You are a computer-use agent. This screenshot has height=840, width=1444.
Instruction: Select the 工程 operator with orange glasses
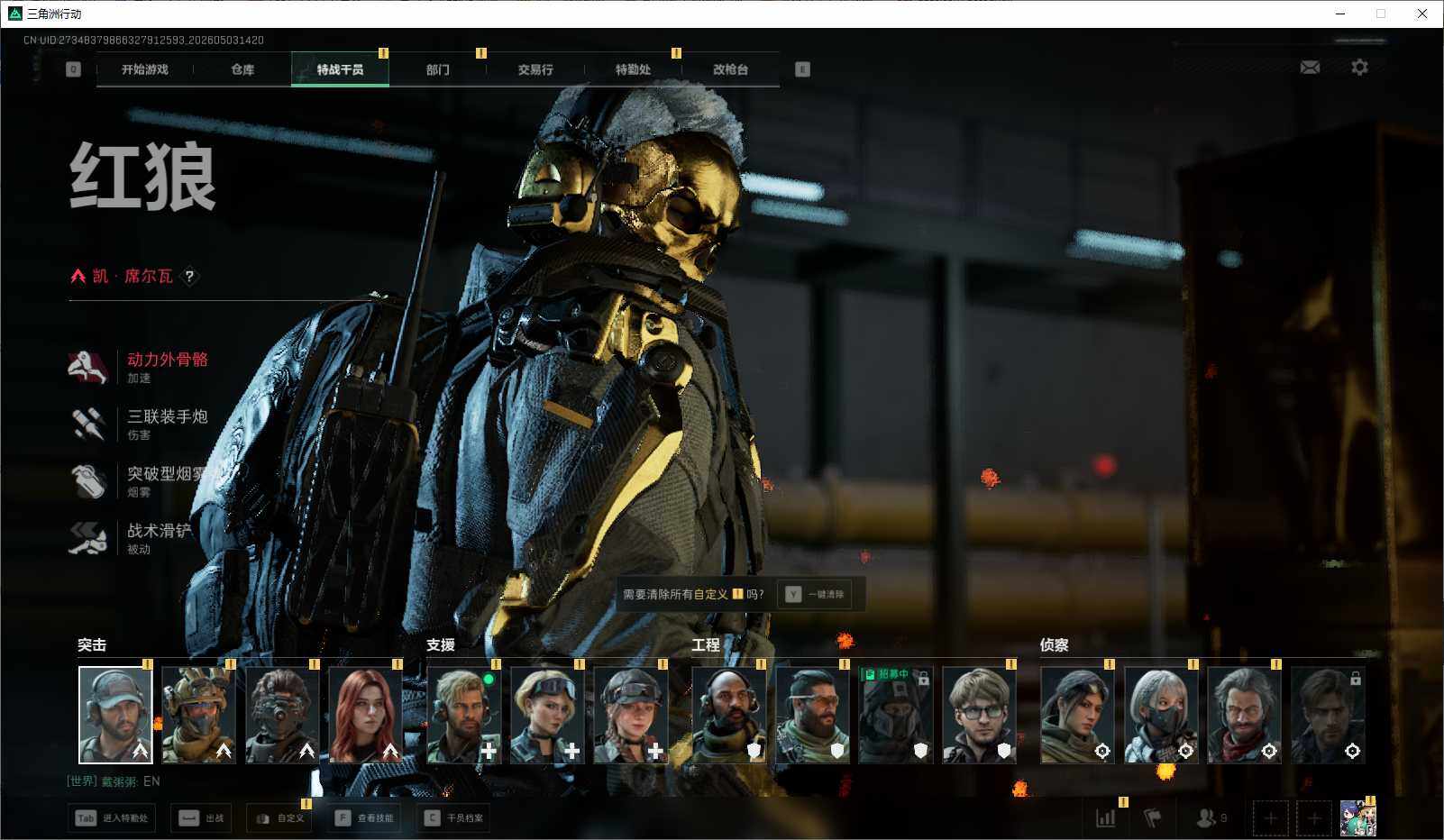pyautogui.click(x=812, y=715)
